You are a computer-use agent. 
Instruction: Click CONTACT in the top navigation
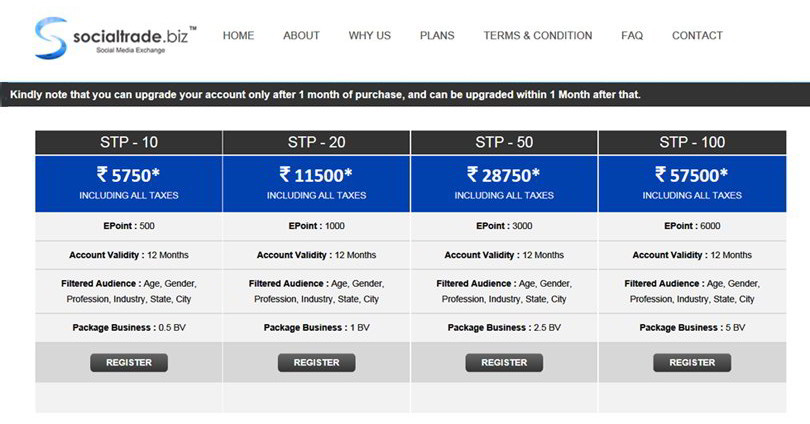697,36
